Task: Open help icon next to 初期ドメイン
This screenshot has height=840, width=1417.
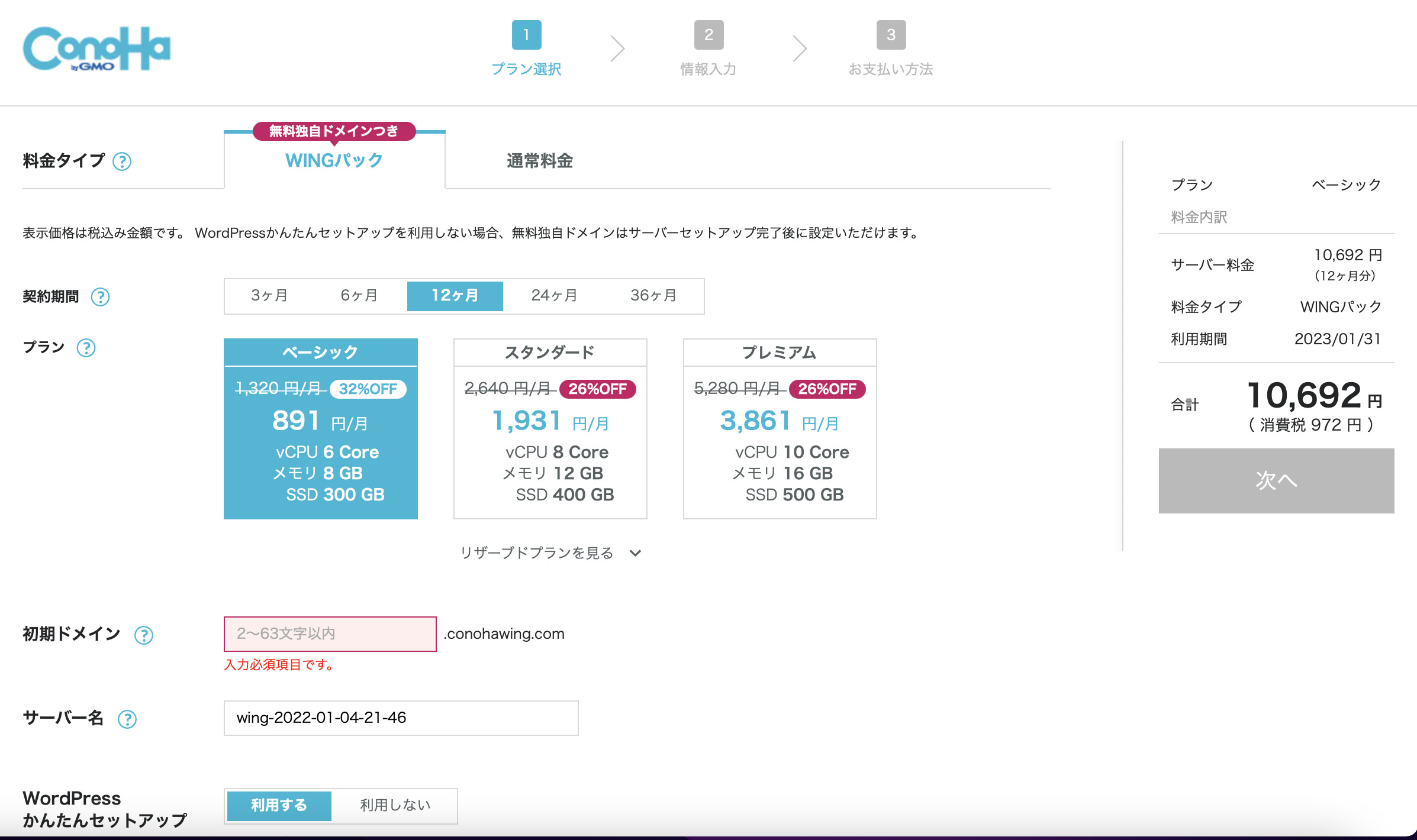Action: [144, 635]
